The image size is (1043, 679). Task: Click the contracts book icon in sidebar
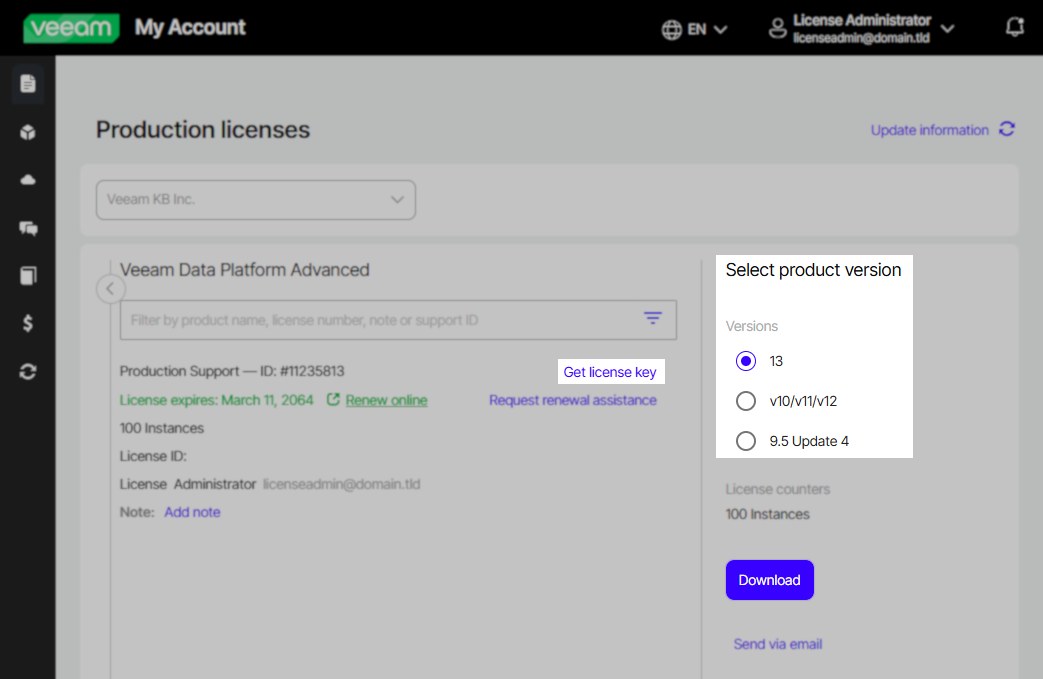27,275
